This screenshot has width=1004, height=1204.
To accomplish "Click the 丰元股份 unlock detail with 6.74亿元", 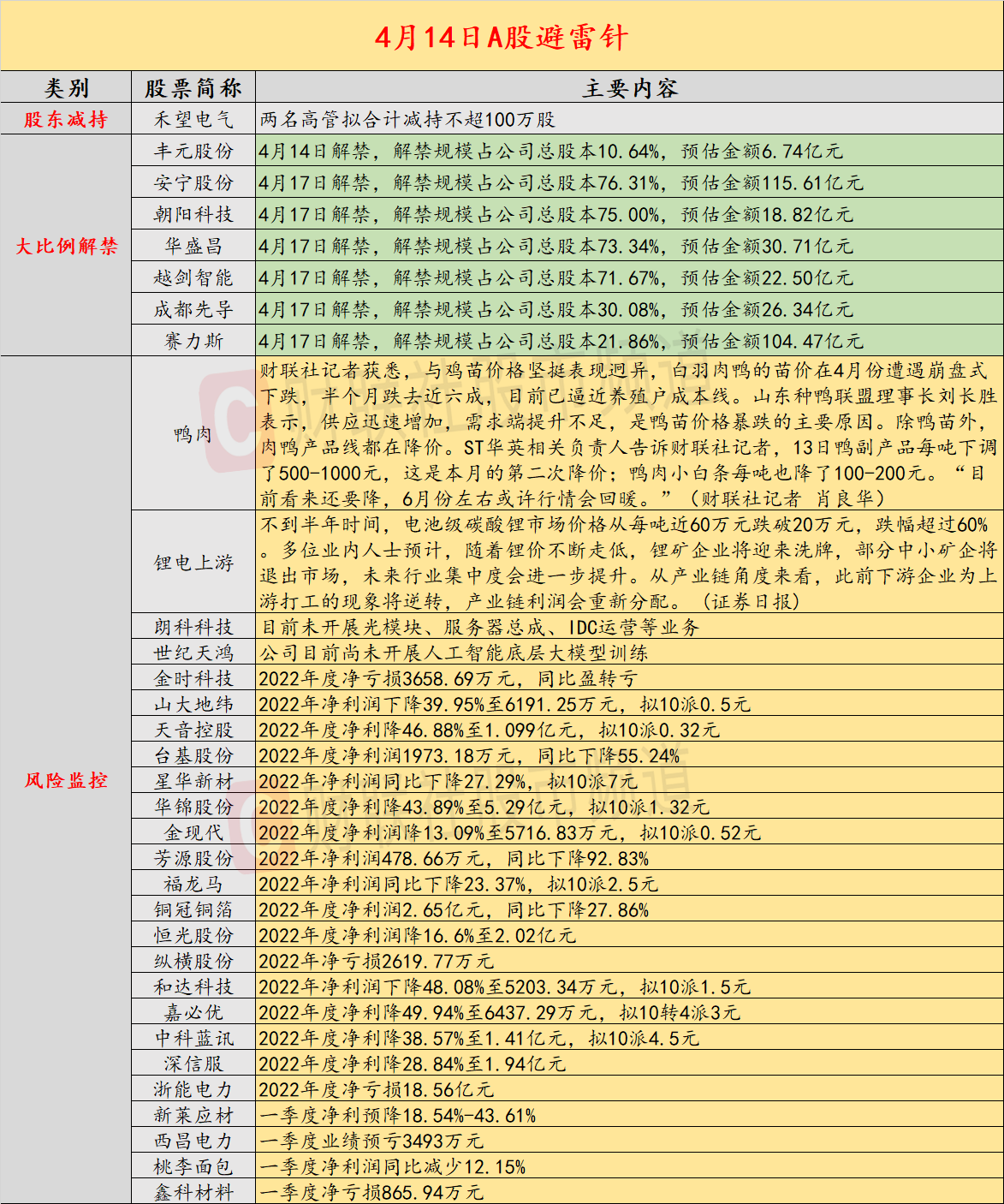I will click(551, 152).
